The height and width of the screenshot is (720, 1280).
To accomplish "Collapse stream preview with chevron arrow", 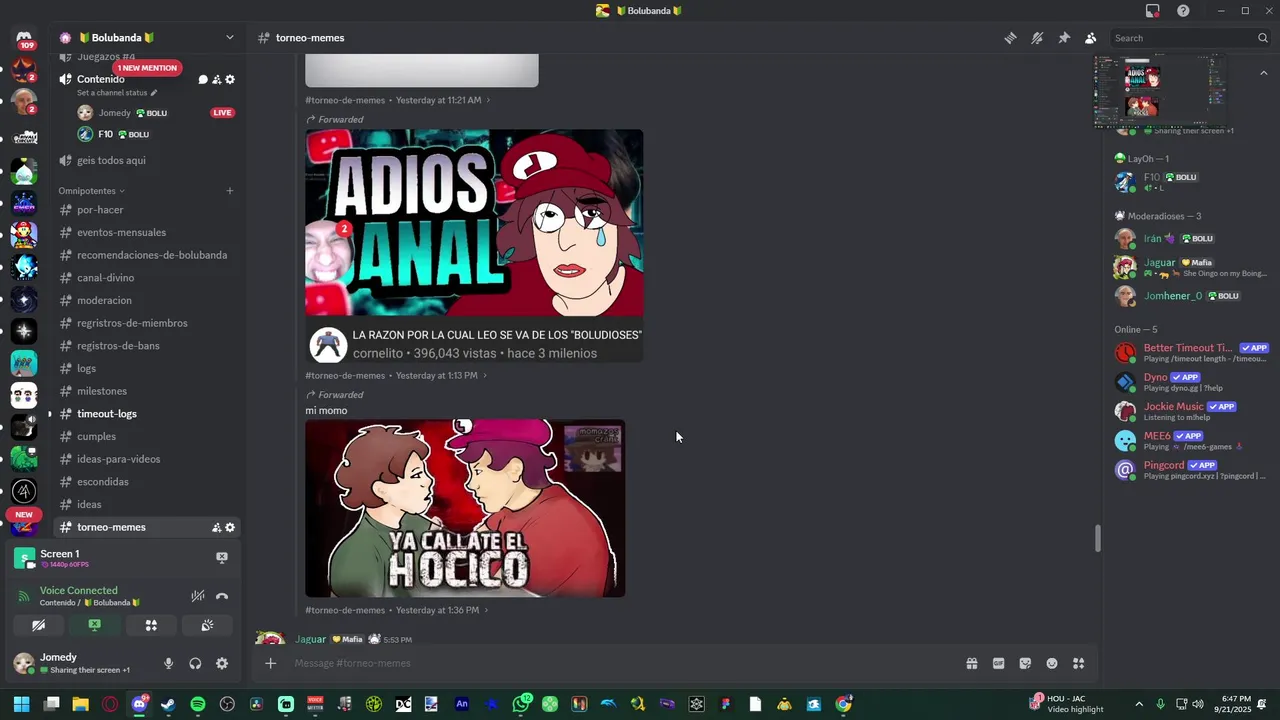I will pos(1264,73).
